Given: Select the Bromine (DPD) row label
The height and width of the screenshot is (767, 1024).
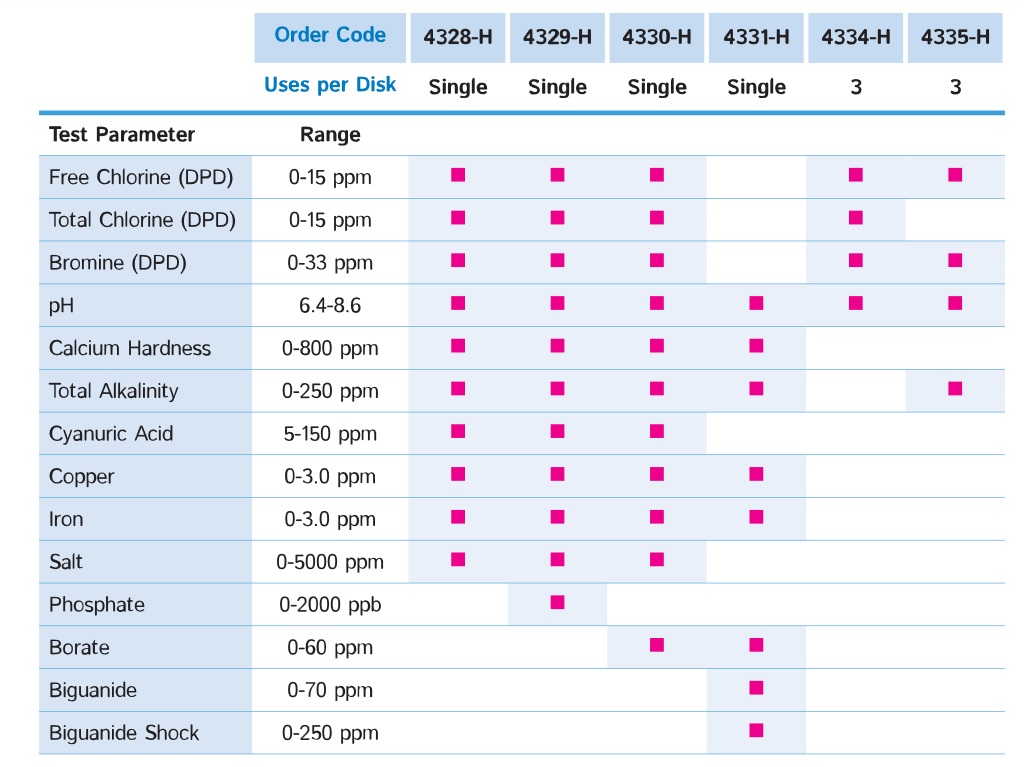Looking at the screenshot, I should [118, 263].
